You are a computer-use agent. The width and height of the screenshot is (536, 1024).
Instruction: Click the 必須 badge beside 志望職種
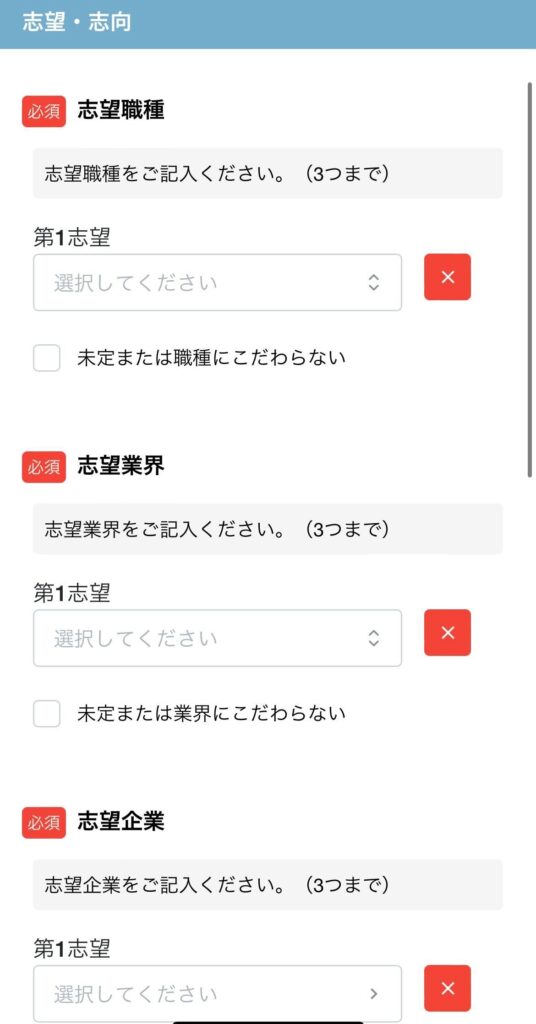pos(44,112)
